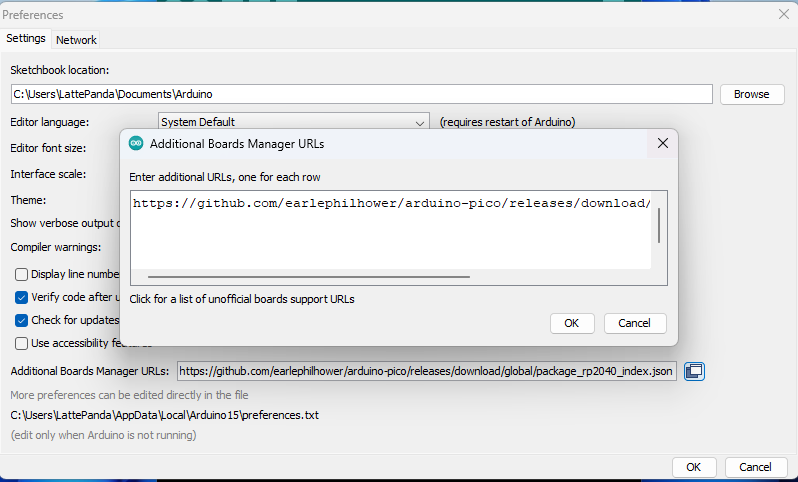Switch to the Network tab
The image size is (798, 482).
pyautogui.click(x=76, y=40)
